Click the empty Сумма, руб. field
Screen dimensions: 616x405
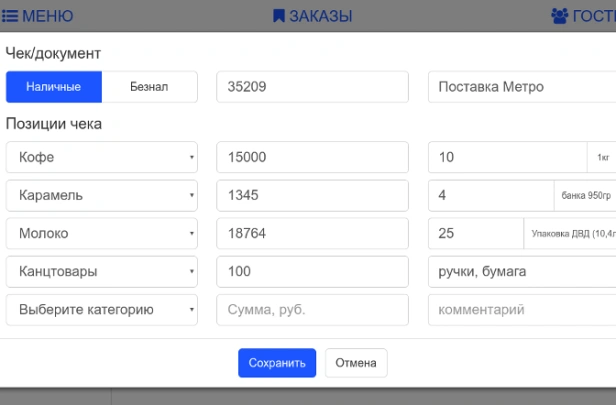[312, 310]
